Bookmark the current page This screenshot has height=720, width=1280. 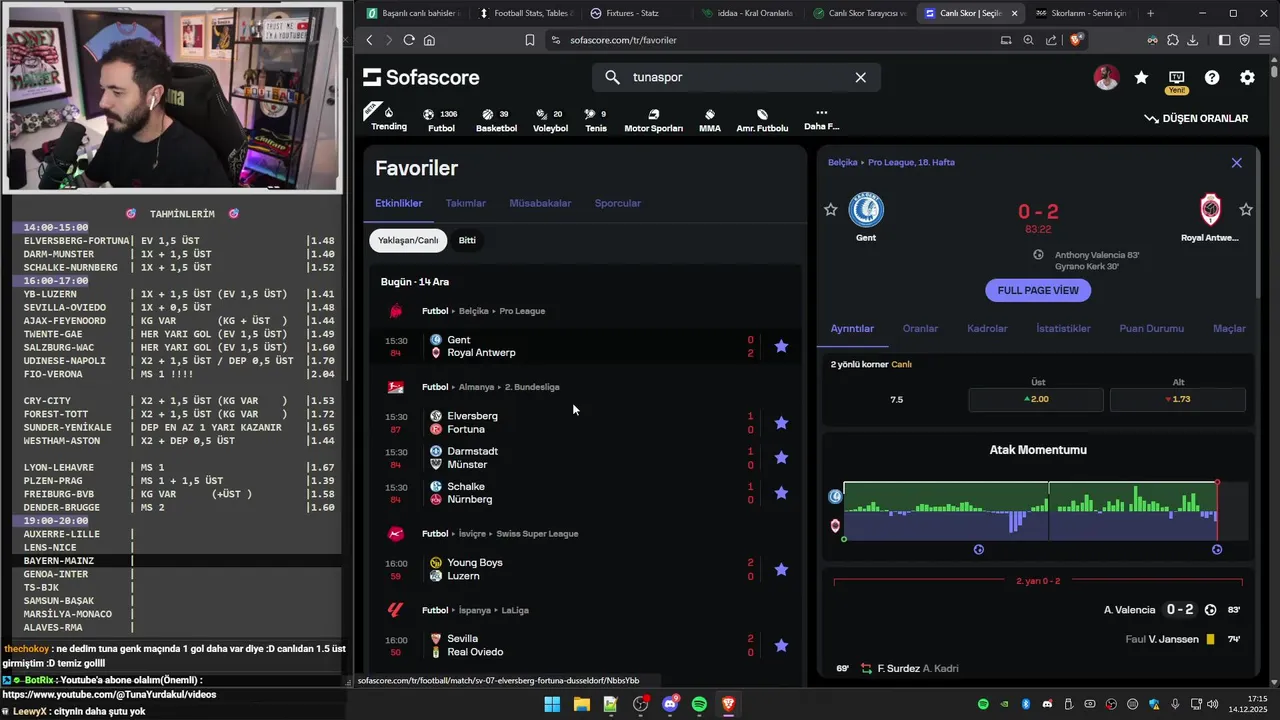pyautogui.click(x=530, y=40)
